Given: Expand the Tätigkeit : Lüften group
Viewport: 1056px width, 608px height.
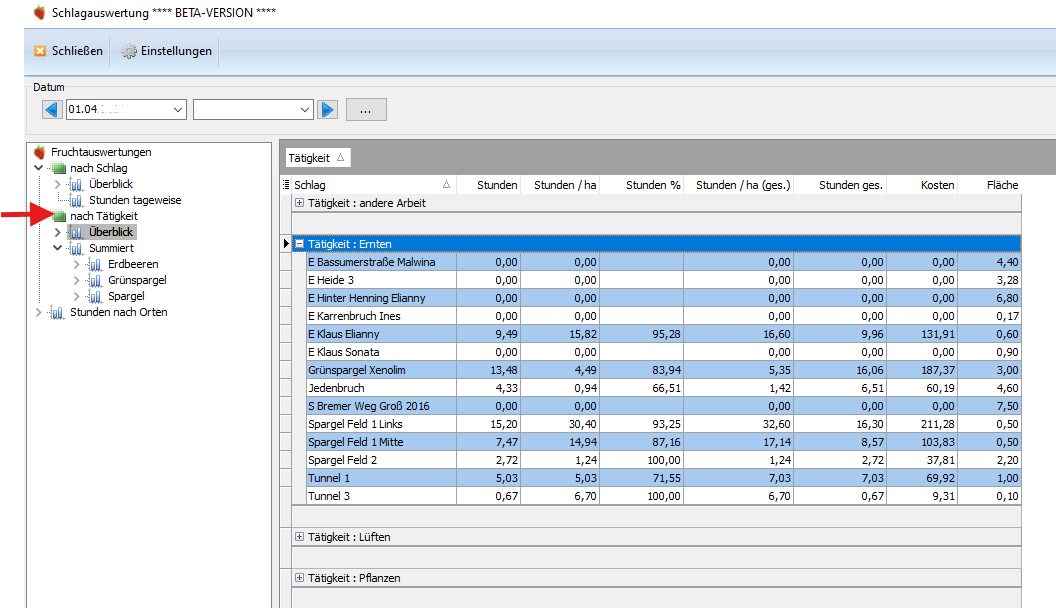Looking at the screenshot, I should 300,537.
